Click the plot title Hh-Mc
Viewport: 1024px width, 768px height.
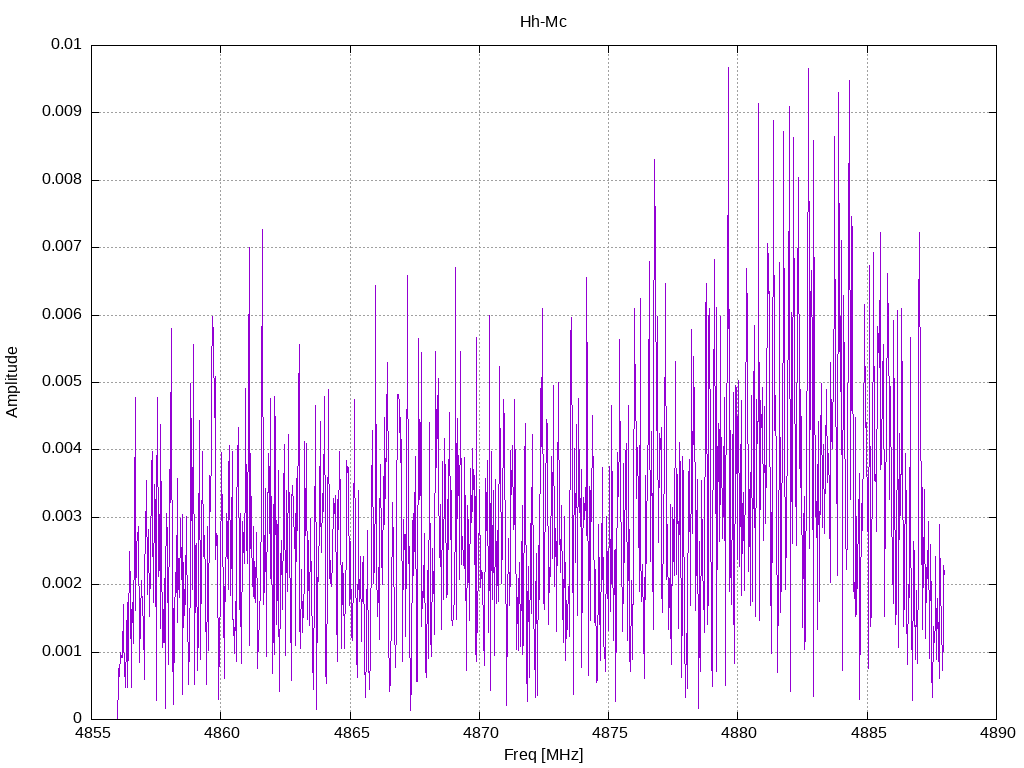tap(543, 22)
